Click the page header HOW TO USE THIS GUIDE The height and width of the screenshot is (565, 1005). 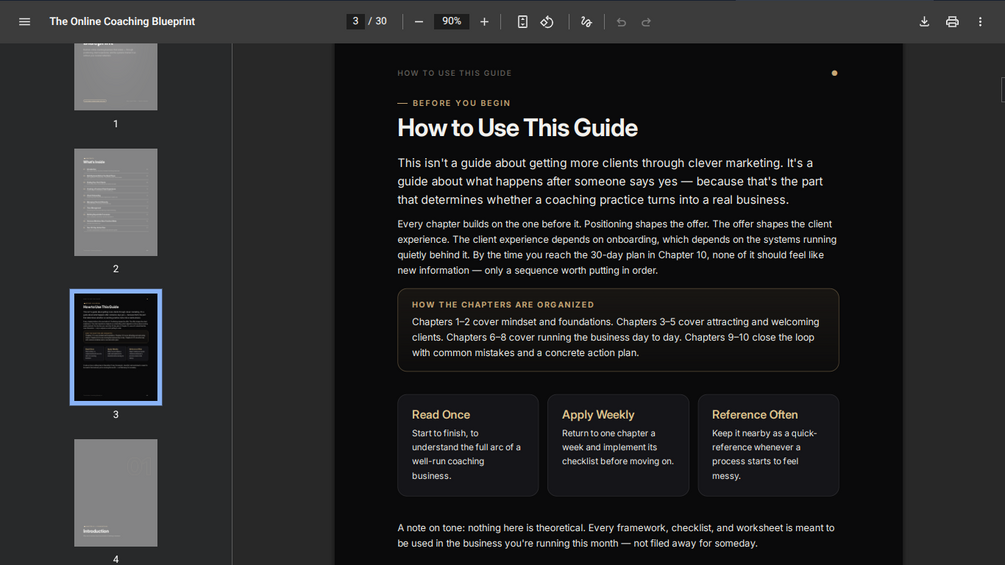[x=454, y=73]
